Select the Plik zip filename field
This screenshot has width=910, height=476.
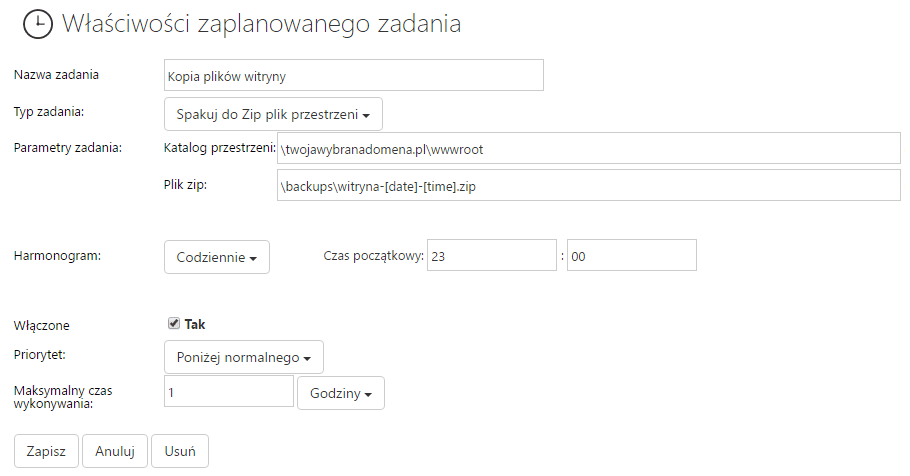point(589,185)
